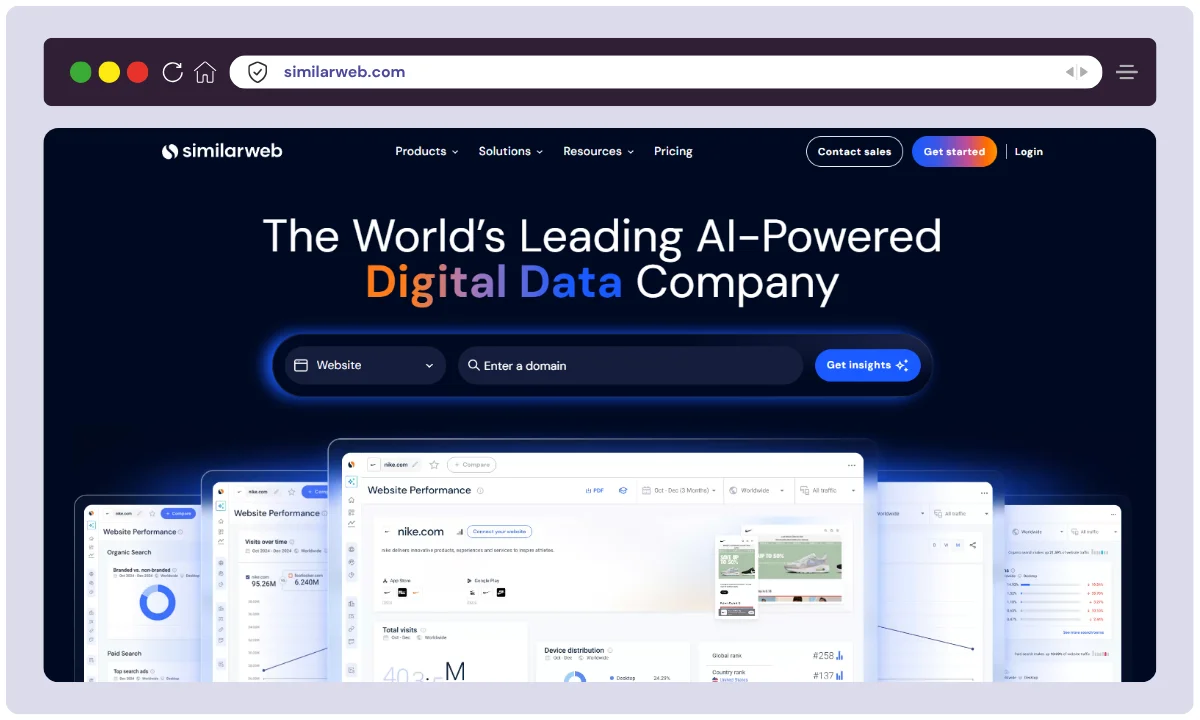The image size is (1200, 720).
Task: Click the graduation cap icon next to PDF
Action: click(623, 491)
